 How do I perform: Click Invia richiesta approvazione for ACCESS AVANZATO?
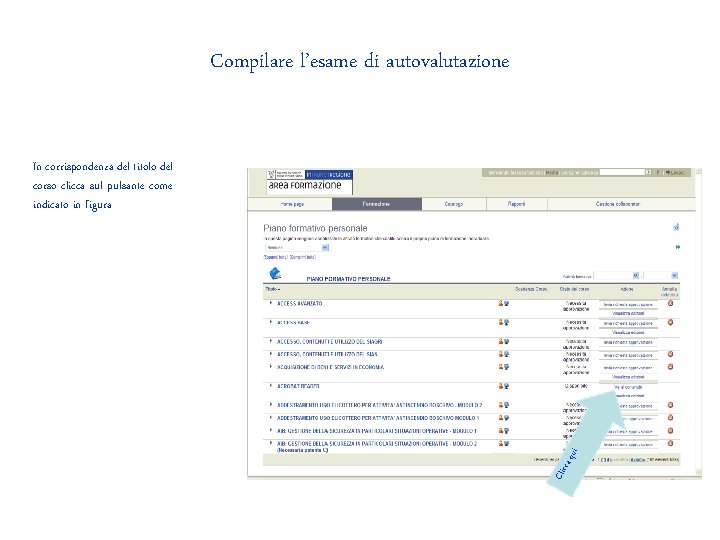tap(628, 304)
